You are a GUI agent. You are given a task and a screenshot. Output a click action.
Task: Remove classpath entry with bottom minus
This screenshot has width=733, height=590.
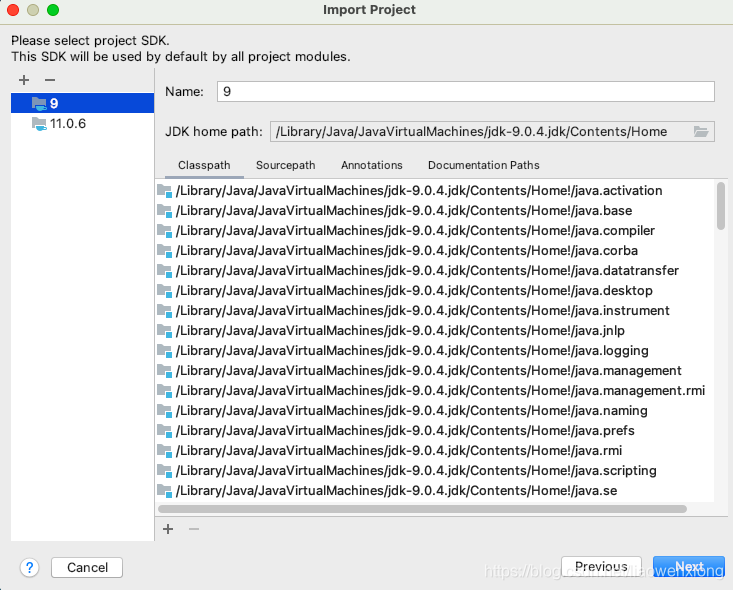(194, 529)
